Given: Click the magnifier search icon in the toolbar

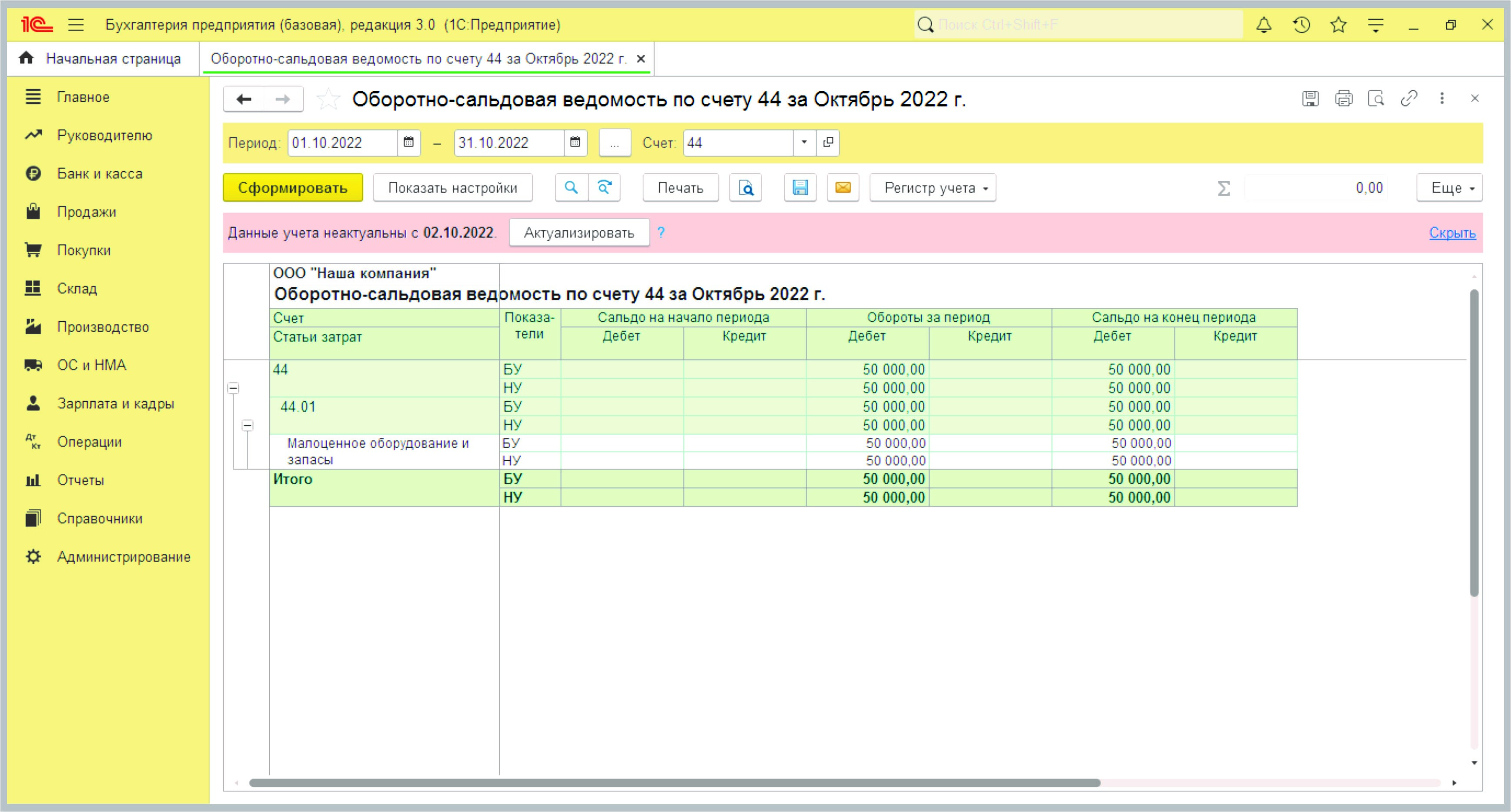Looking at the screenshot, I should point(571,188).
